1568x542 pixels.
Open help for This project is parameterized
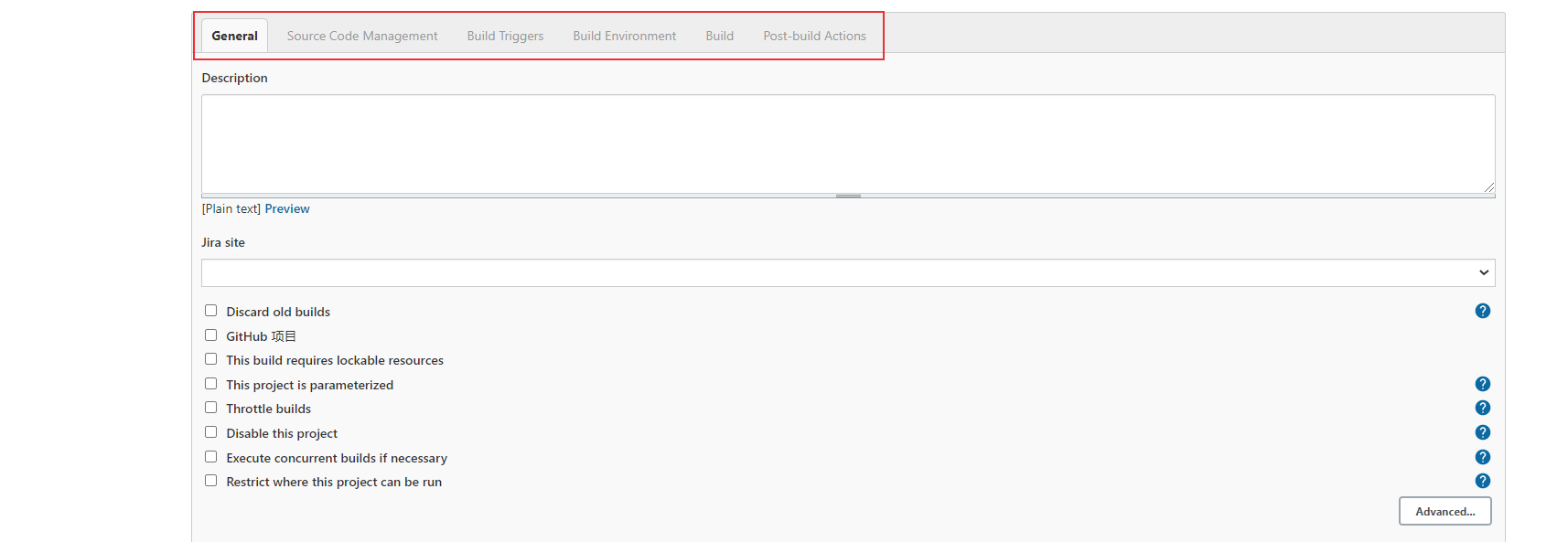[1483, 384]
